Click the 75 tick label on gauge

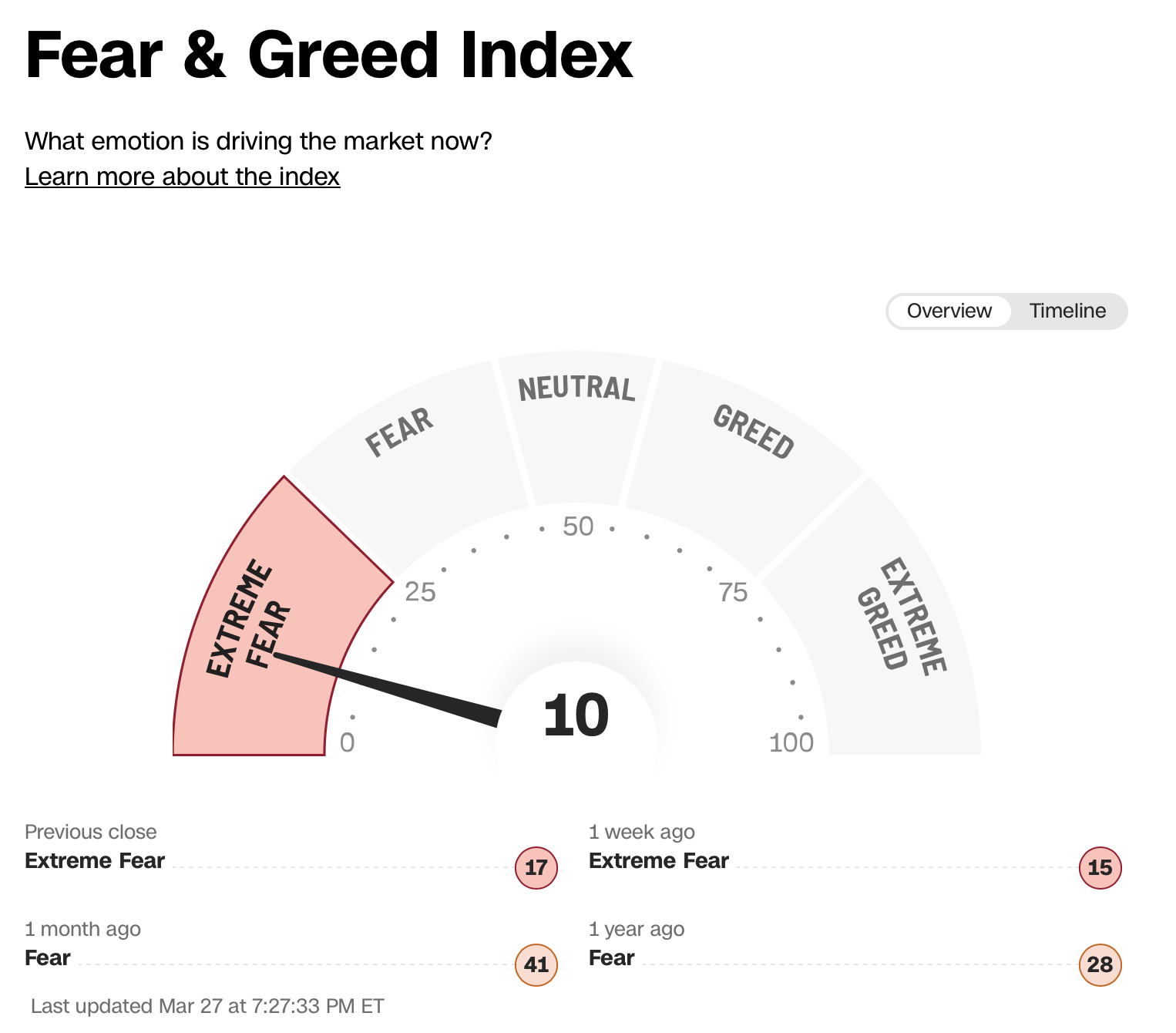pos(733,592)
